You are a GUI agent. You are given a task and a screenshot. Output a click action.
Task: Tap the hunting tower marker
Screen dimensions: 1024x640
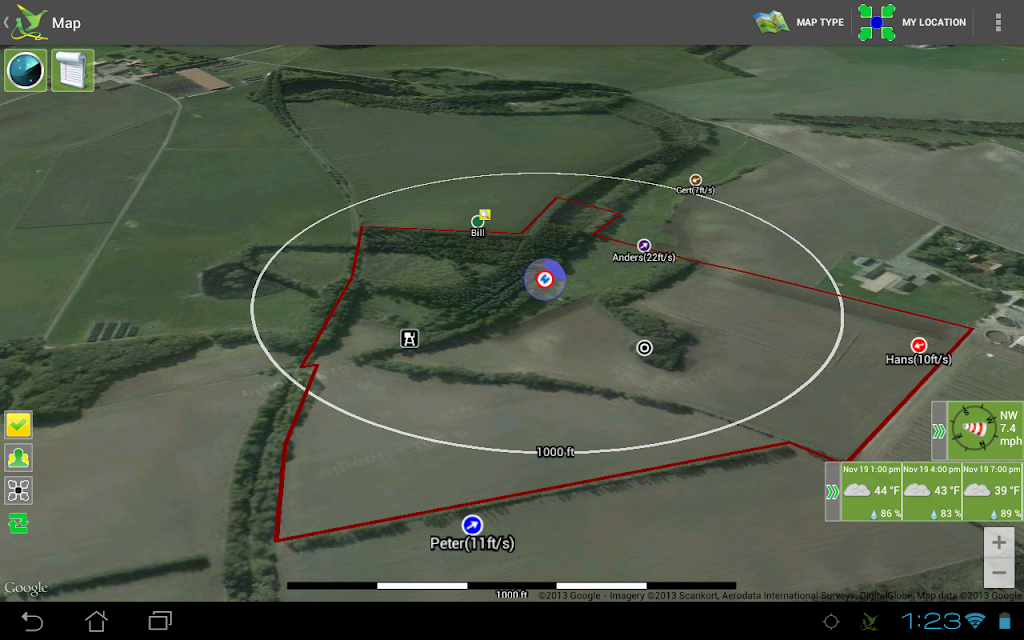(x=409, y=338)
